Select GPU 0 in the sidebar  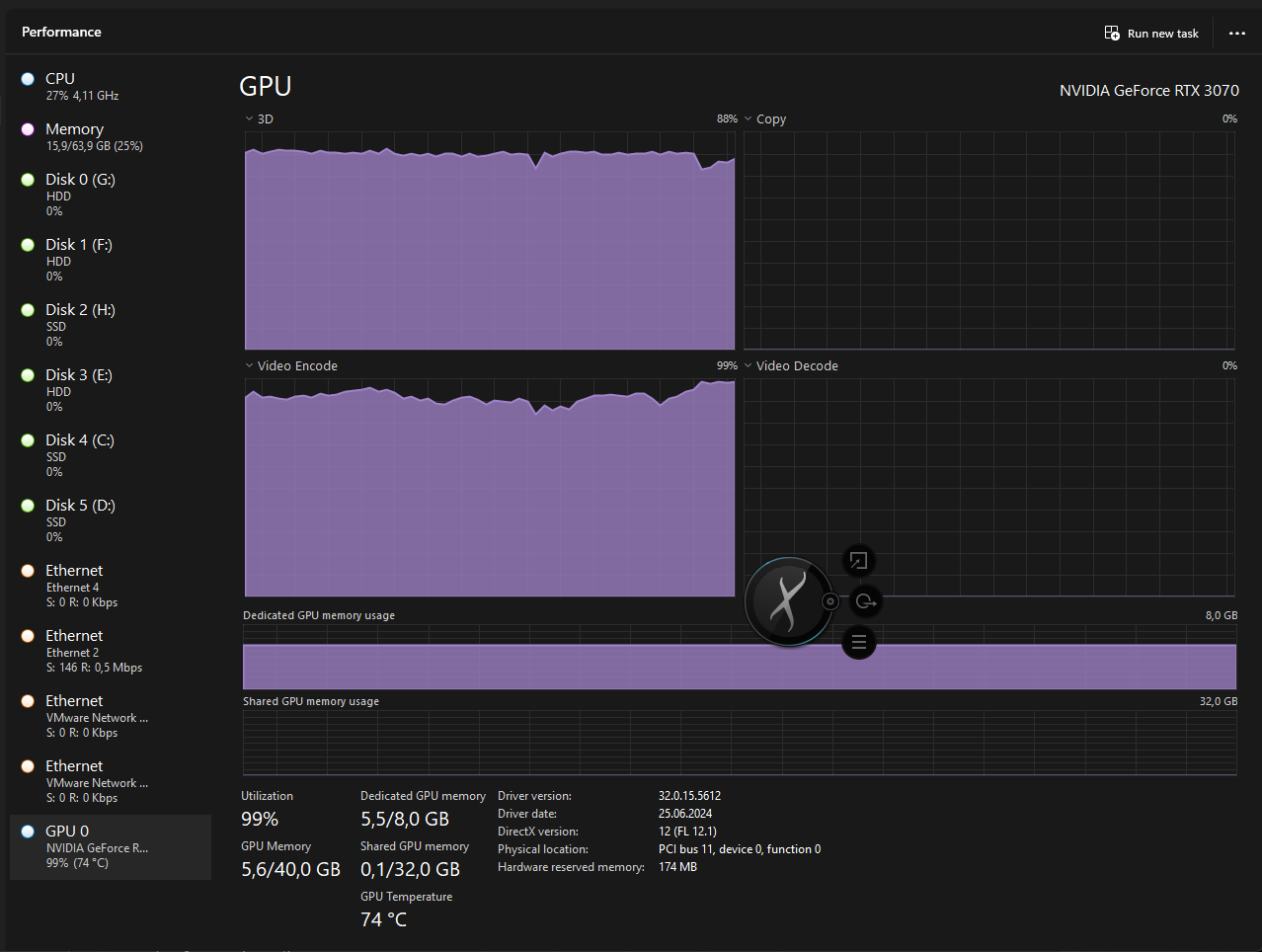tap(111, 846)
